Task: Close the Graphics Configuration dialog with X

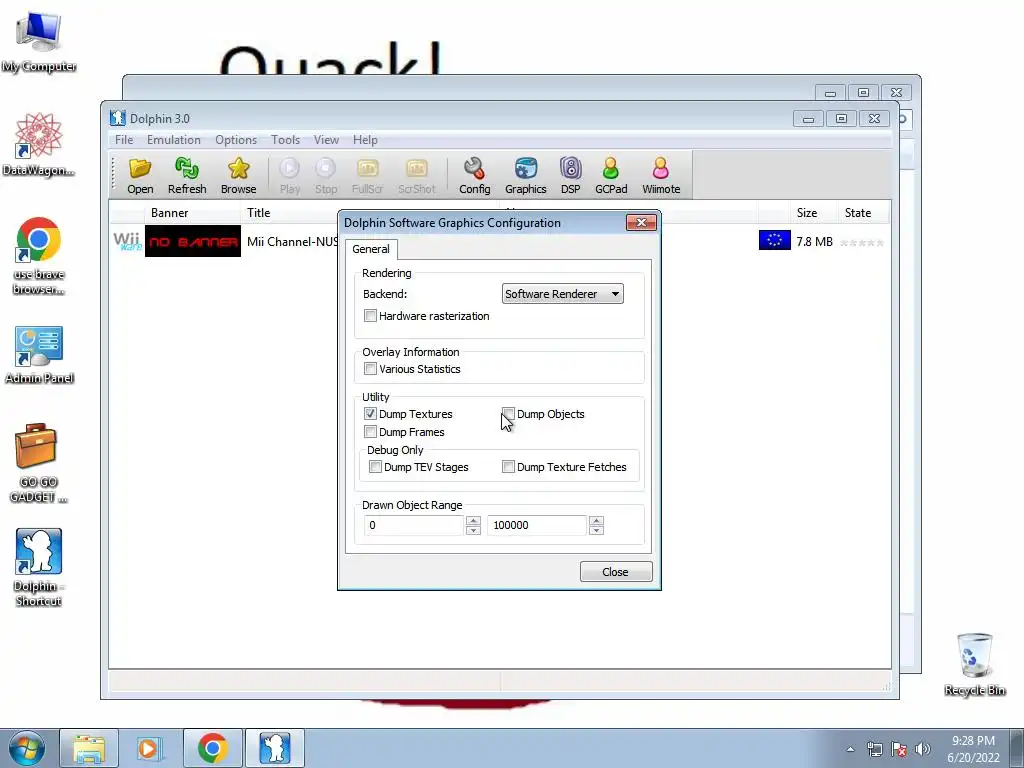Action: (x=641, y=223)
